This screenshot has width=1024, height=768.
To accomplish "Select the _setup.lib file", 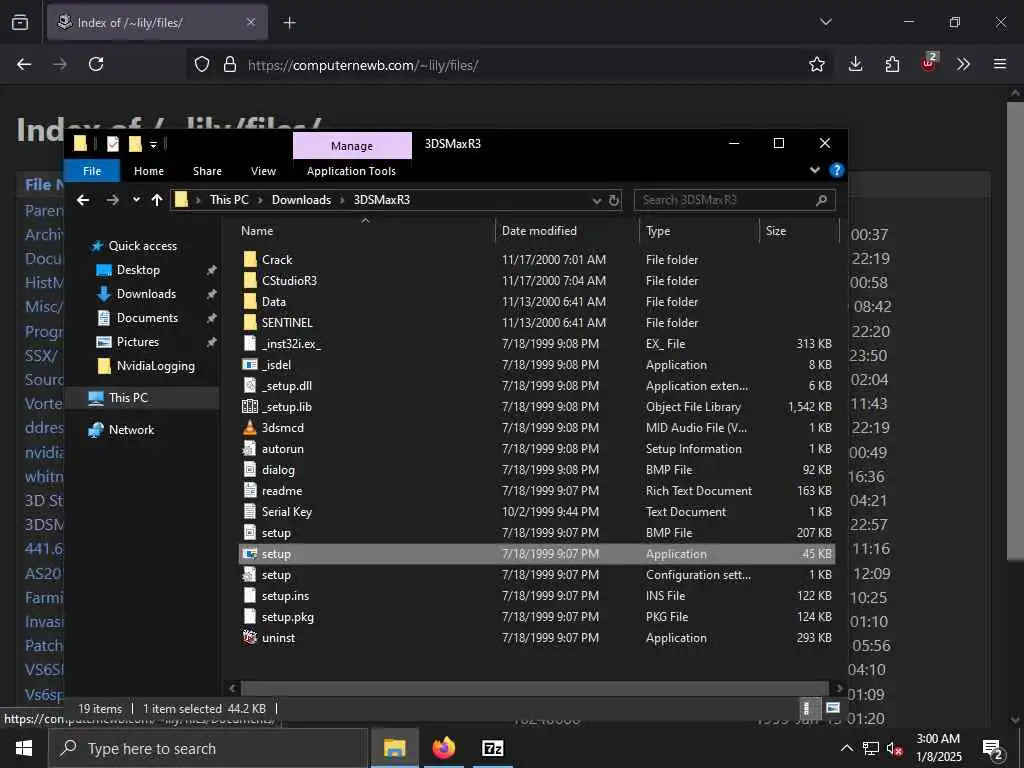I will click(x=287, y=407).
